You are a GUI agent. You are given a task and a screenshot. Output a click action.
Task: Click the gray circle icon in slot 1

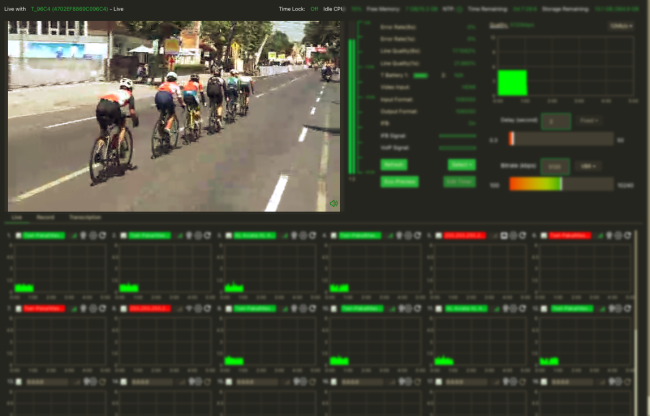pos(93,235)
